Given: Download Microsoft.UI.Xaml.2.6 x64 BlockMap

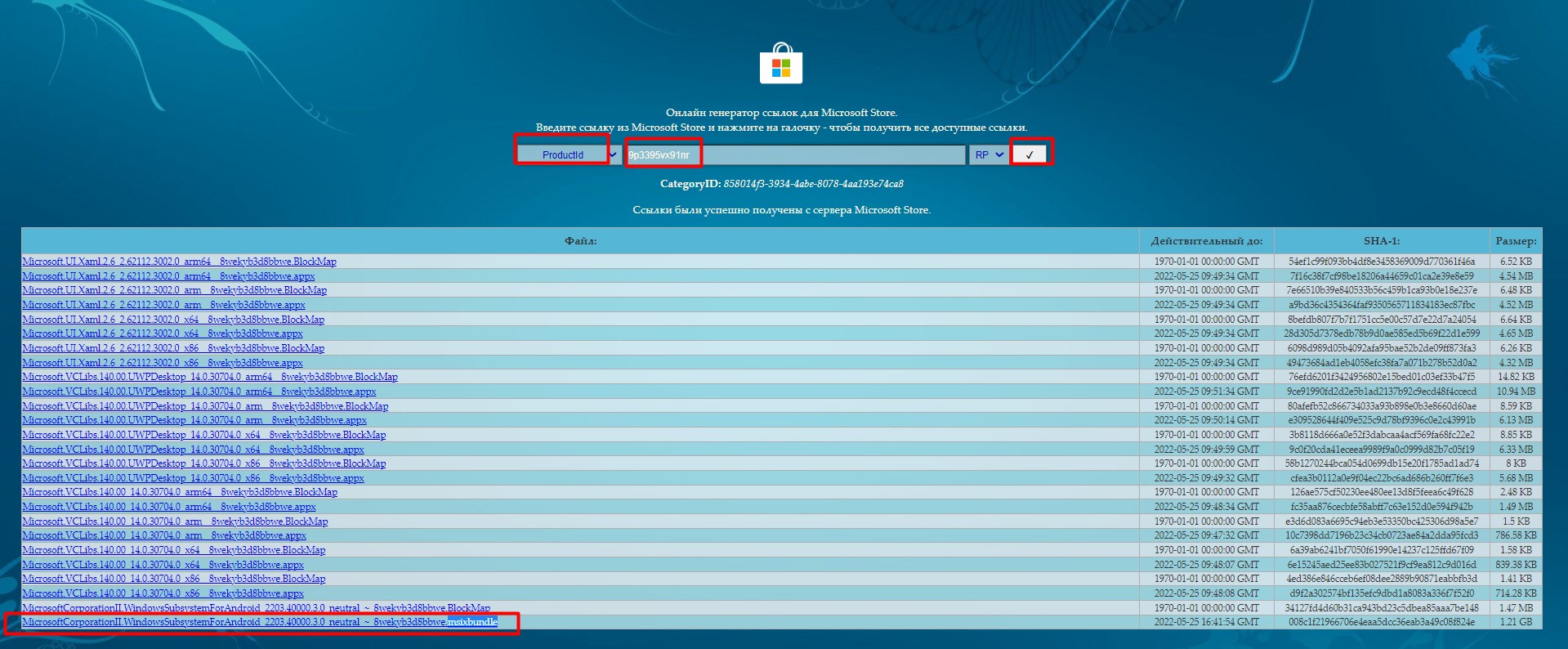Looking at the screenshot, I should pyautogui.click(x=173, y=320).
